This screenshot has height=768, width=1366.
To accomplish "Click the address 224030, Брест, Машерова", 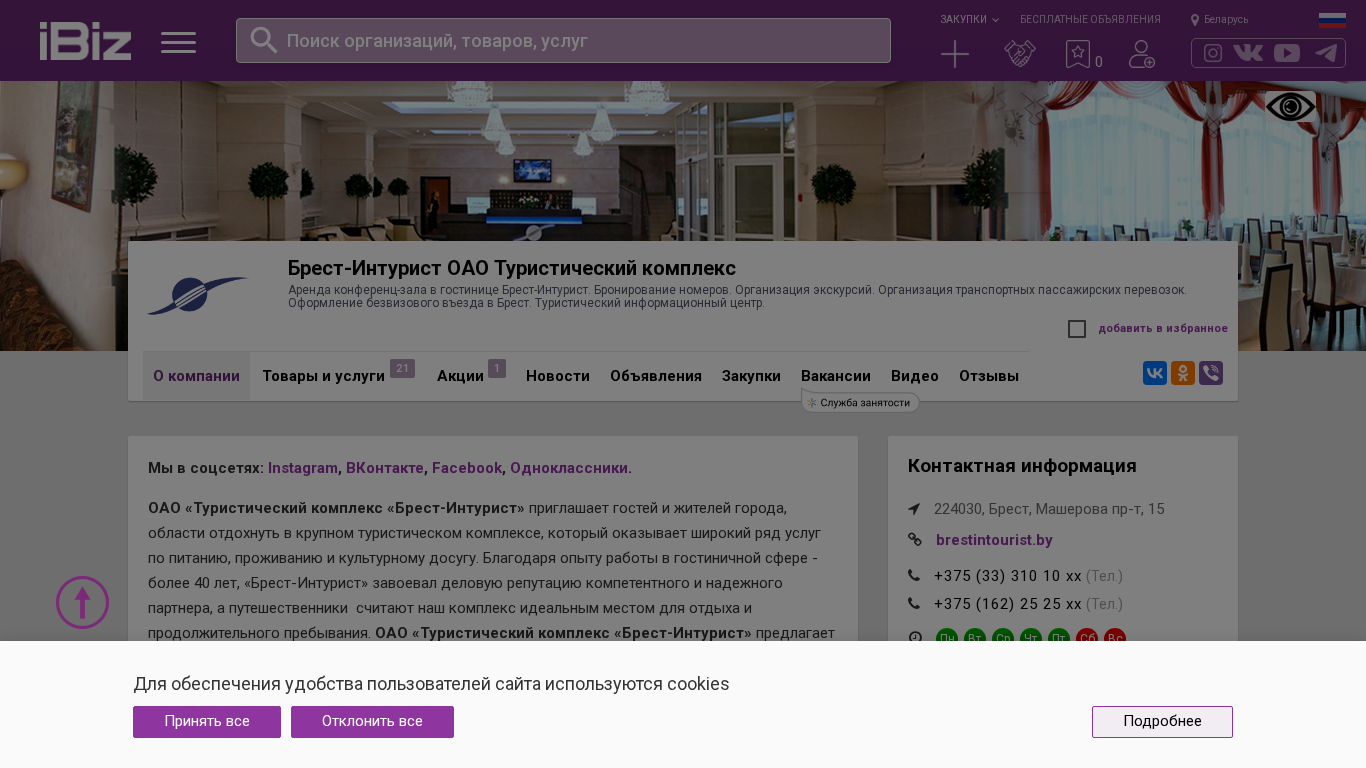I will coord(1049,509).
